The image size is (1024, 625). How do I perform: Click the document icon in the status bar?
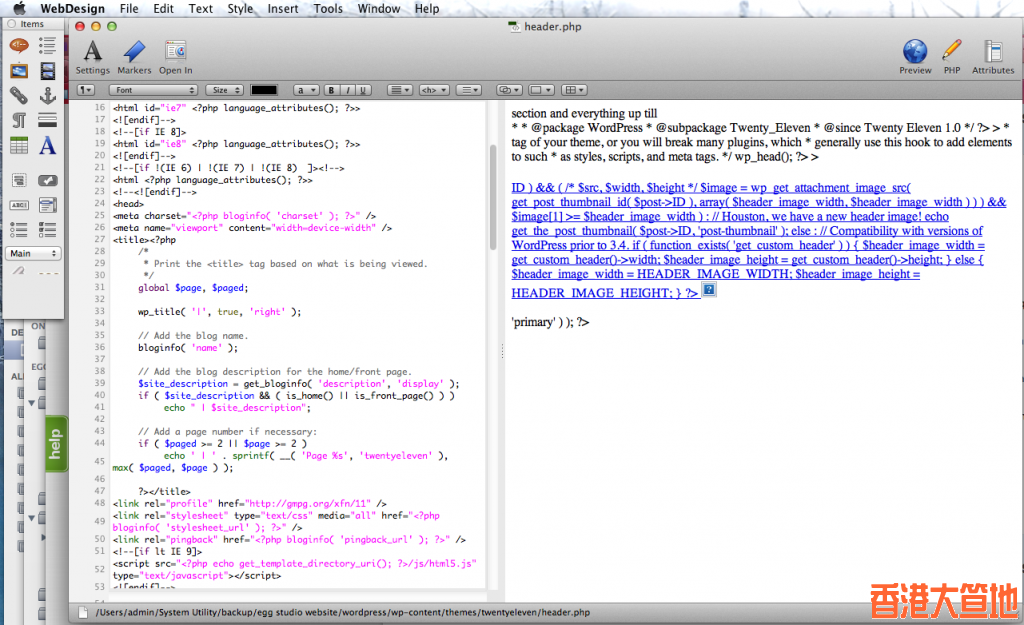83,613
